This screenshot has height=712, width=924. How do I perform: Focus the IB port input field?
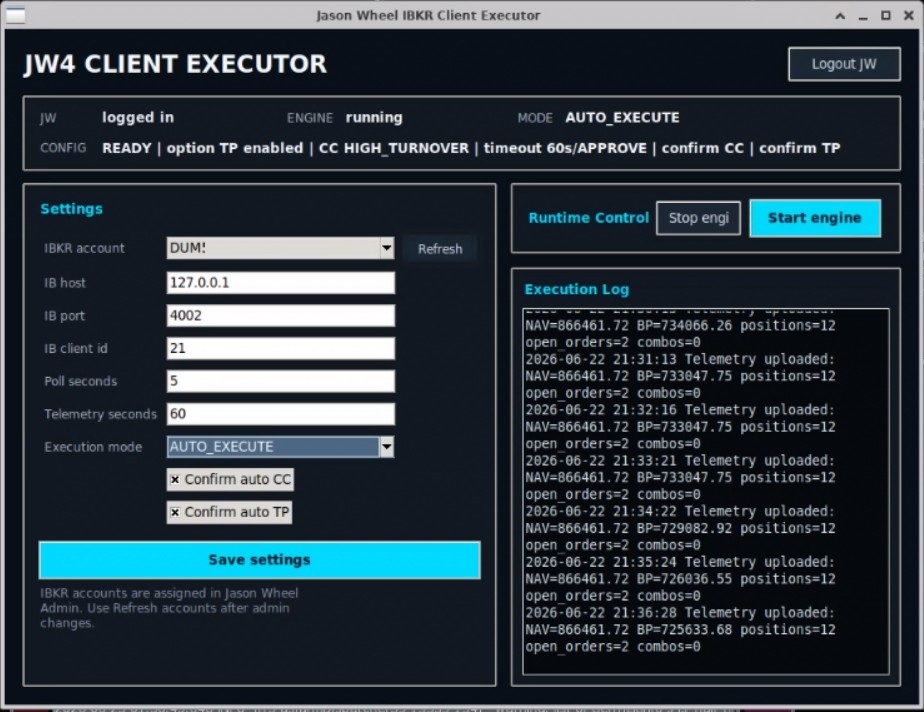(x=280, y=315)
